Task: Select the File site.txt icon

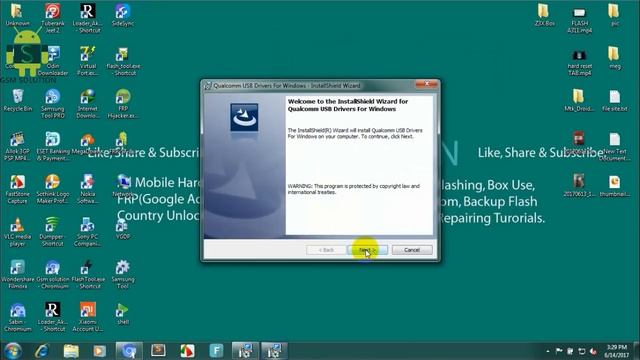Action: tap(614, 101)
